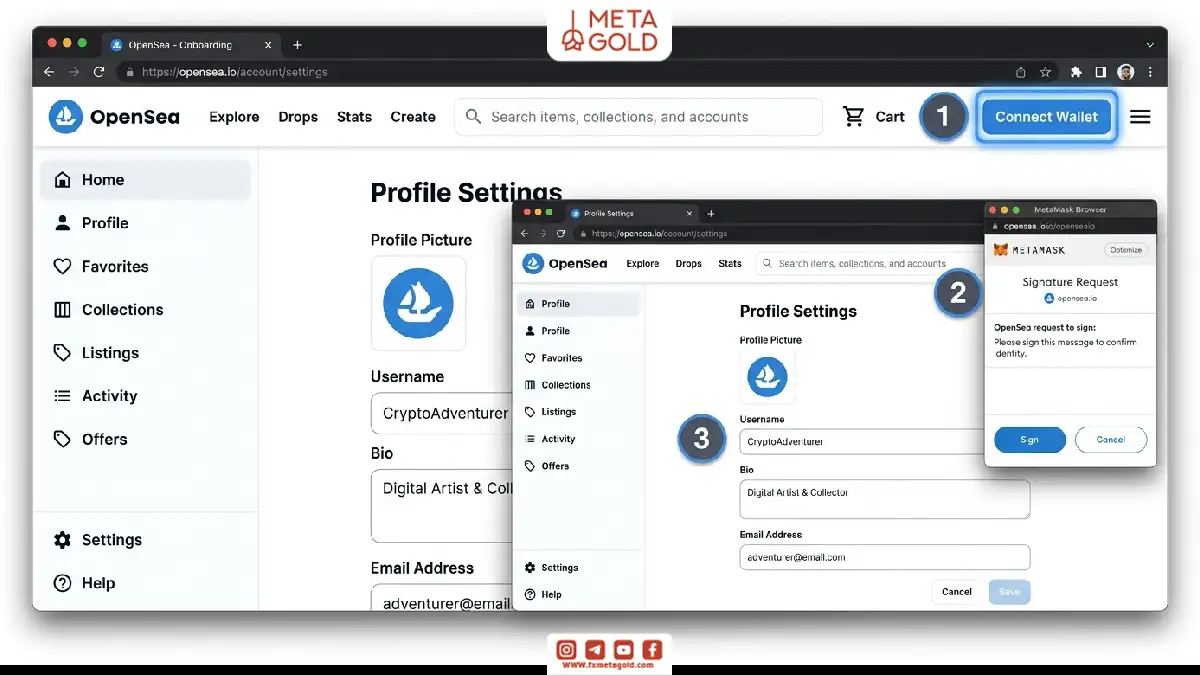Click the Username field in the large window
This screenshot has height=675, width=1200.
[x=441, y=413]
